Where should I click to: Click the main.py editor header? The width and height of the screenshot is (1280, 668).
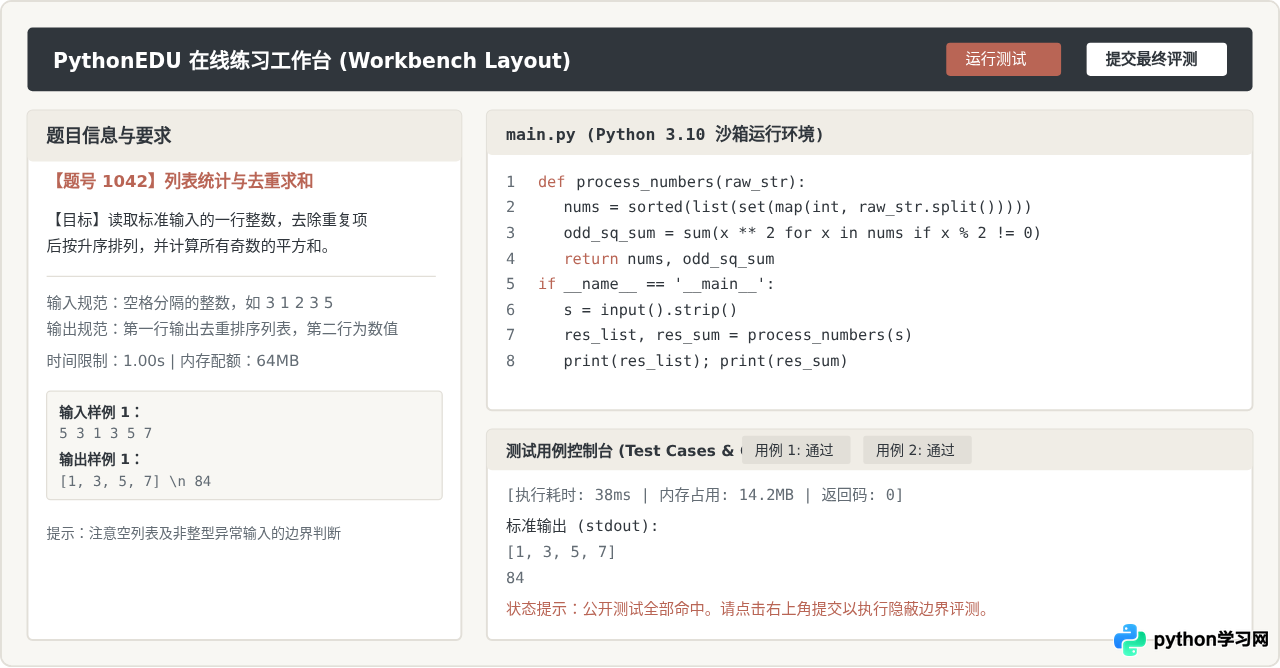869,134
